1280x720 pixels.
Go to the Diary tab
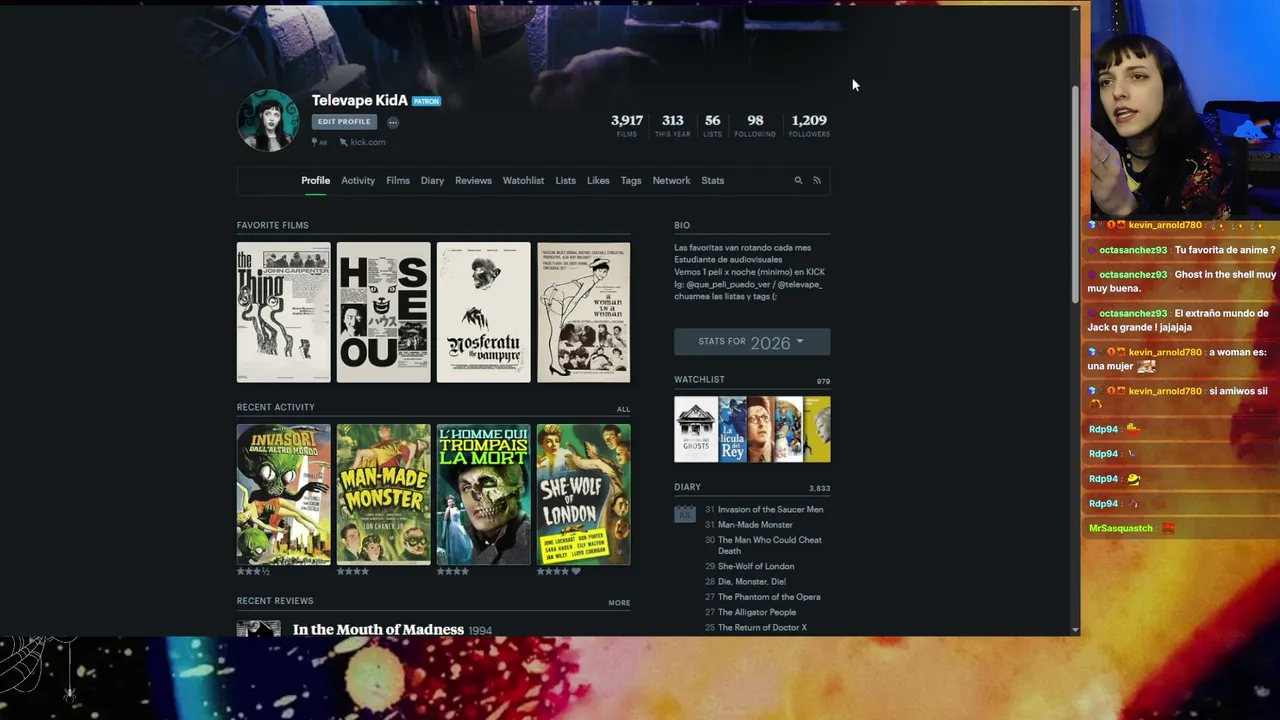[432, 181]
